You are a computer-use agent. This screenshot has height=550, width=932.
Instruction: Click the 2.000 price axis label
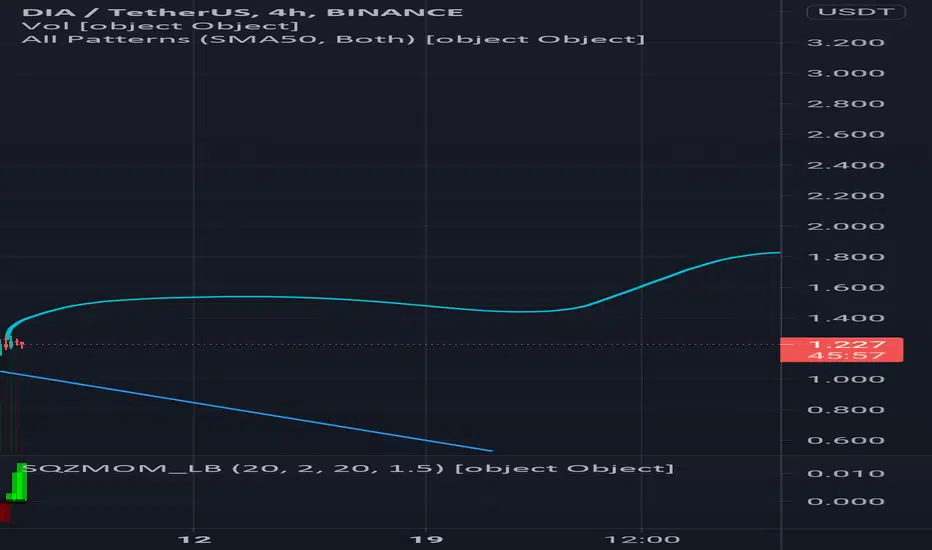(x=846, y=226)
